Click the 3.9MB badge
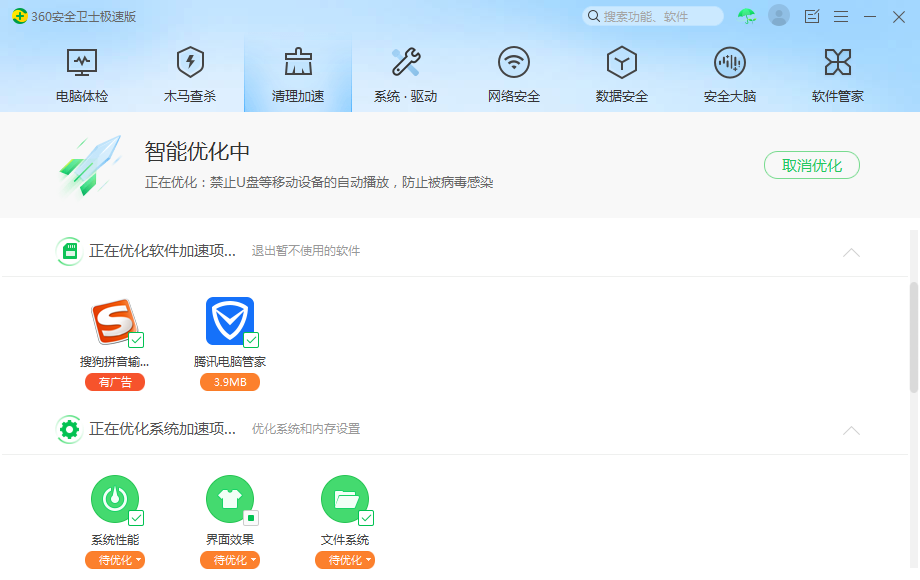This screenshot has height=580, width=920. 230,382
